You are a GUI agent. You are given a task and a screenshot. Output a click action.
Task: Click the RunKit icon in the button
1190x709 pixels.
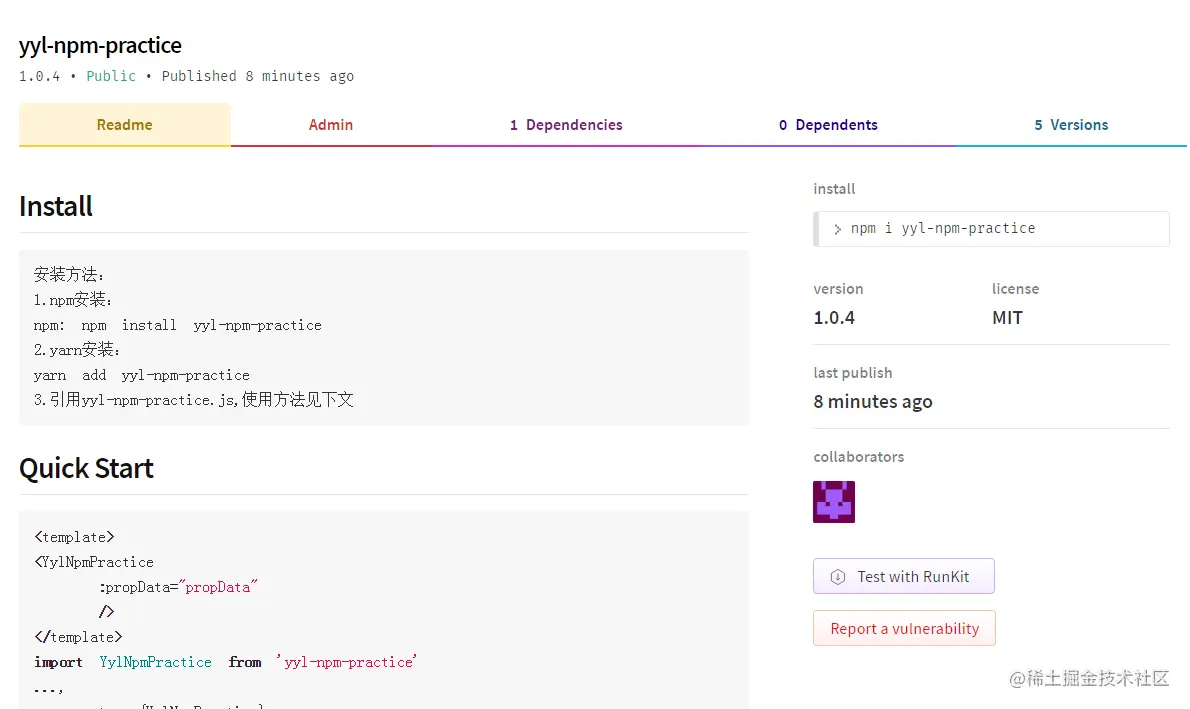click(x=838, y=577)
